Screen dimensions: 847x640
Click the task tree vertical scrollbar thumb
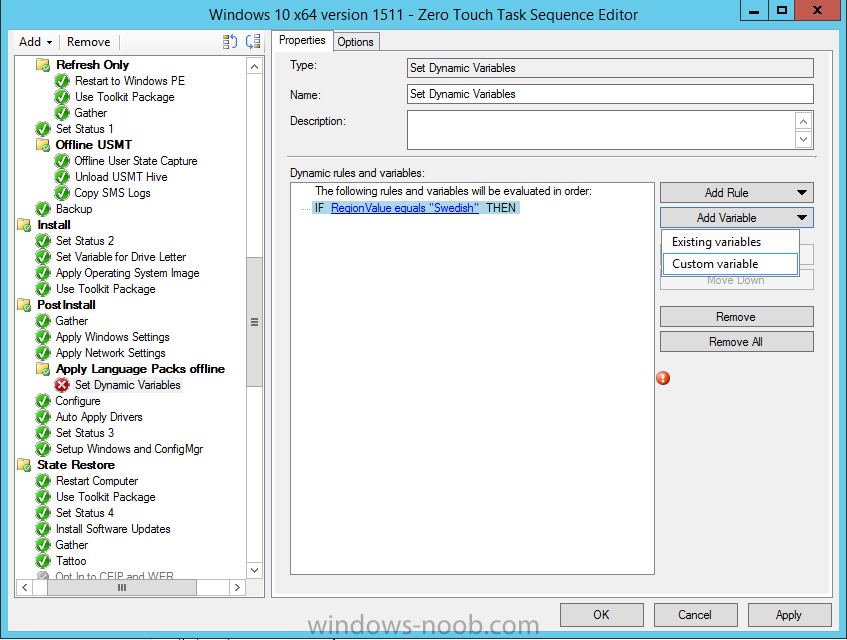(x=254, y=322)
